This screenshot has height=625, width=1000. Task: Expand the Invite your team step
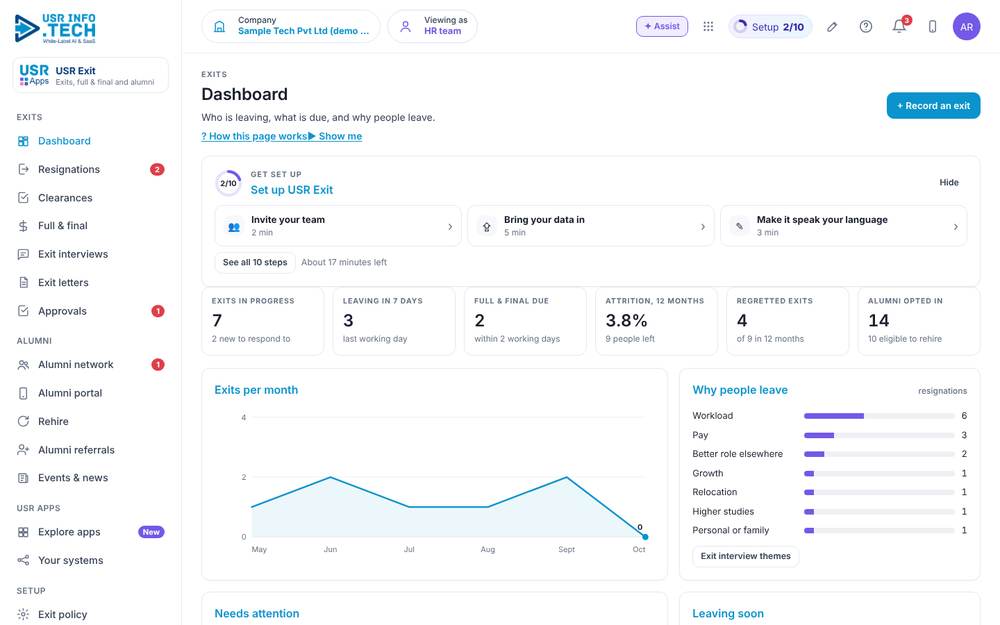(x=338, y=226)
